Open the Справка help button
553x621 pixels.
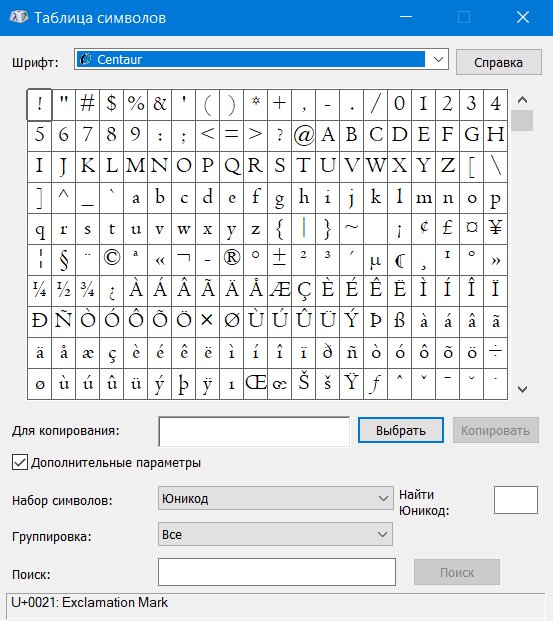[x=499, y=62]
